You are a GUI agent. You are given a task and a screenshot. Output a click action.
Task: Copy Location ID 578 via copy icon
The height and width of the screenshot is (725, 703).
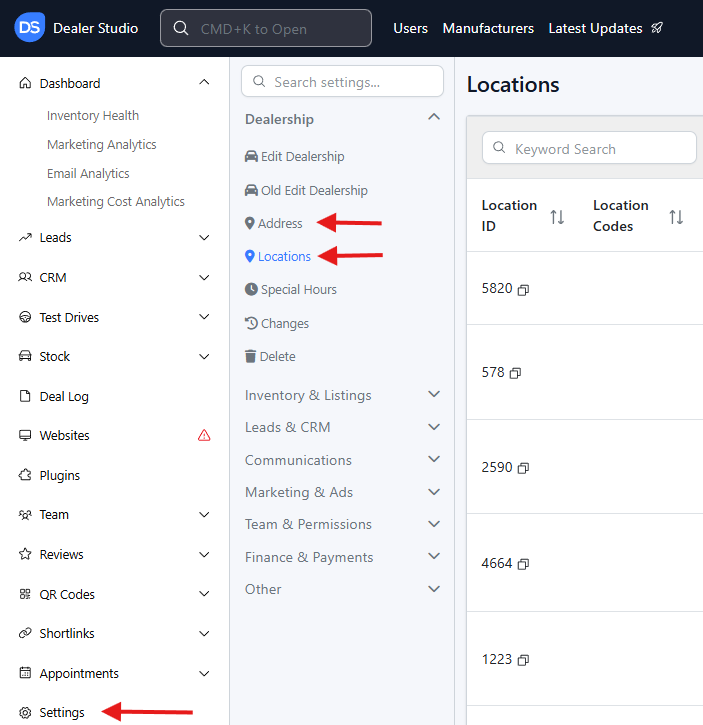pos(515,373)
